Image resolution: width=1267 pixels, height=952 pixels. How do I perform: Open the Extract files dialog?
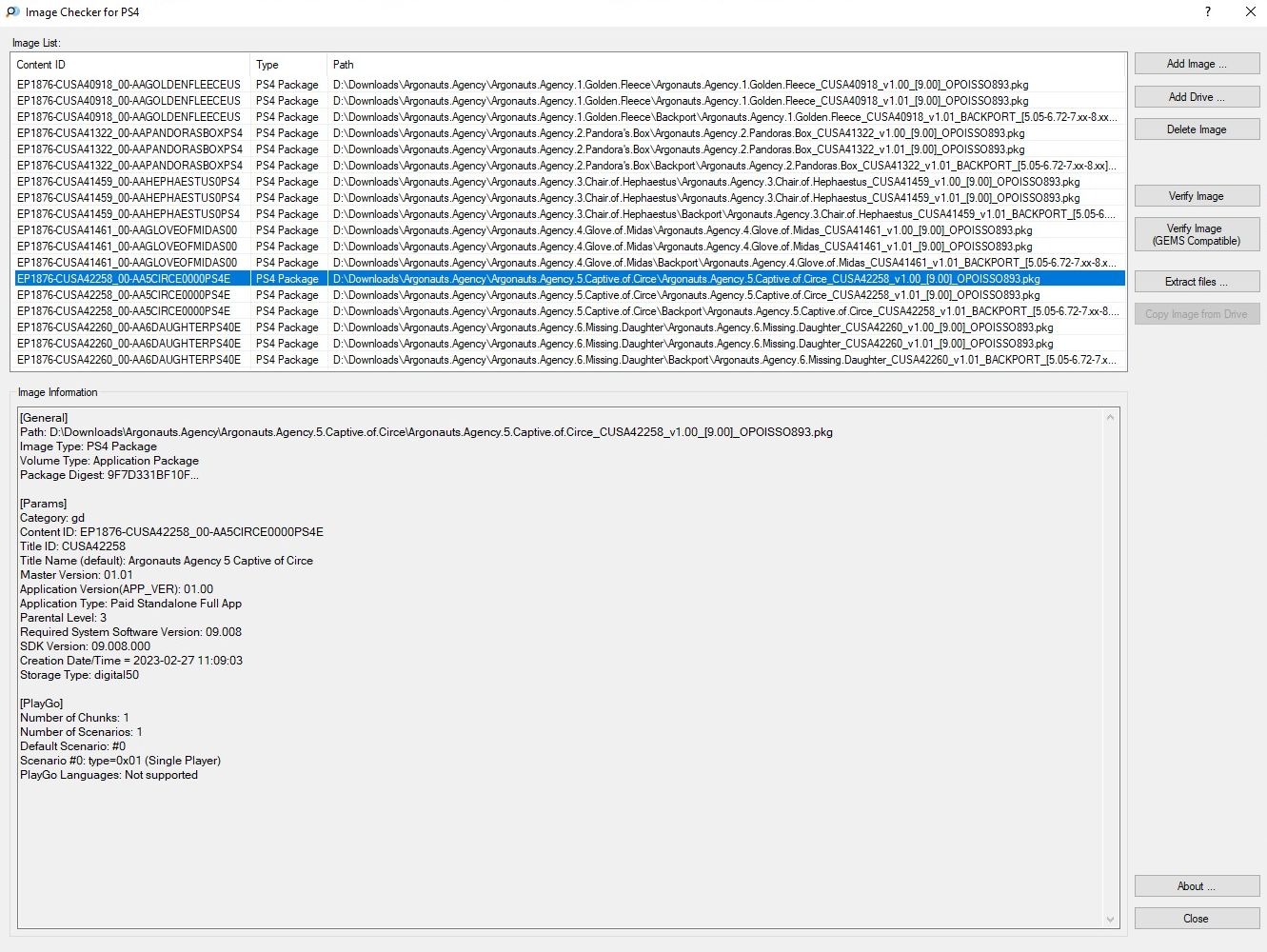pyautogui.click(x=1197, y=282)
